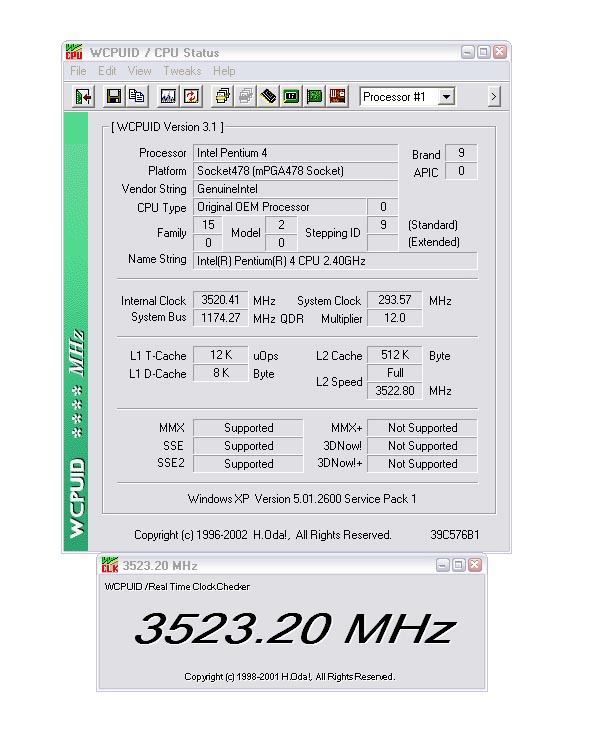Screen dimensions: 602x733
Task: Click the Multiplier value 12.0
Action: click(394, 318)
